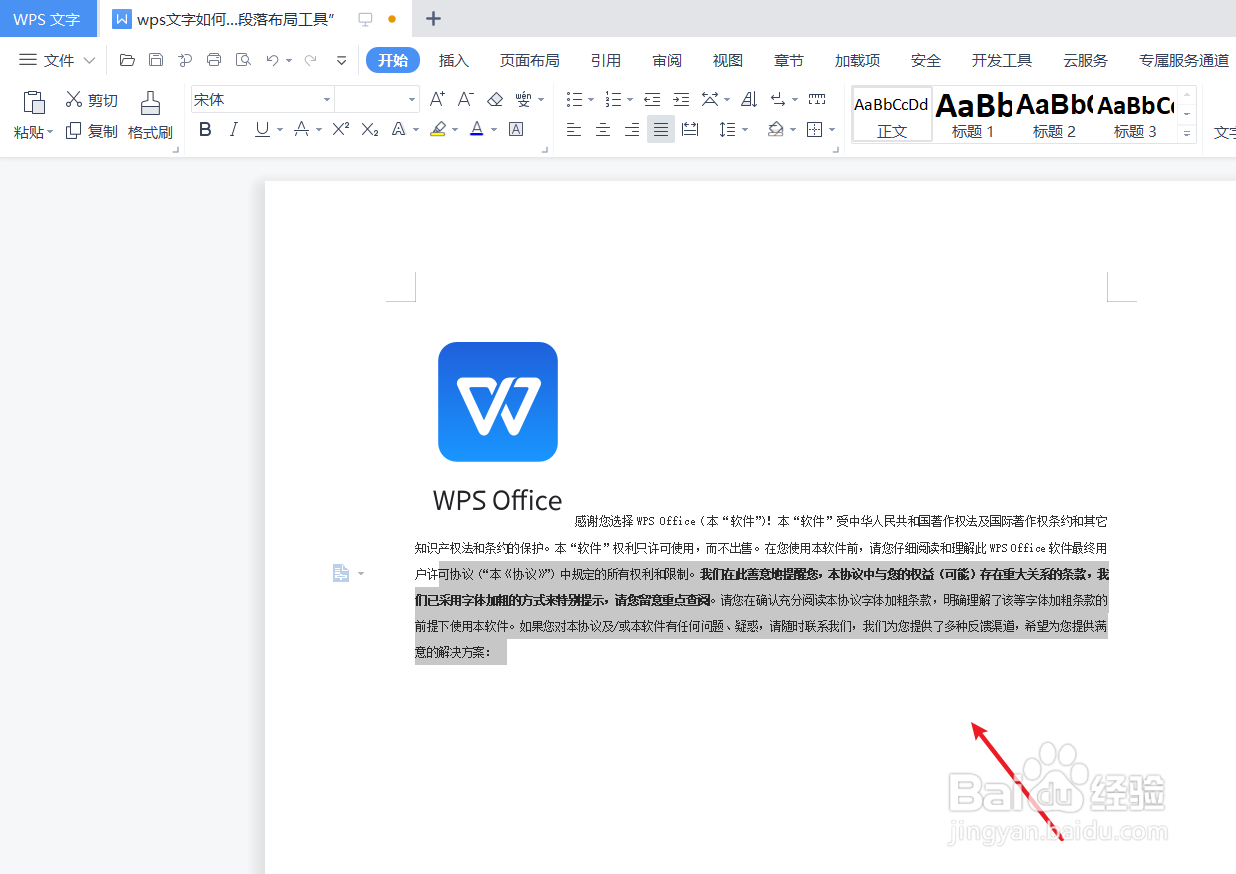Screen dimensions: 1236x874
Task: Open Print Preview from quick toolbar
Action: (243, 60)
